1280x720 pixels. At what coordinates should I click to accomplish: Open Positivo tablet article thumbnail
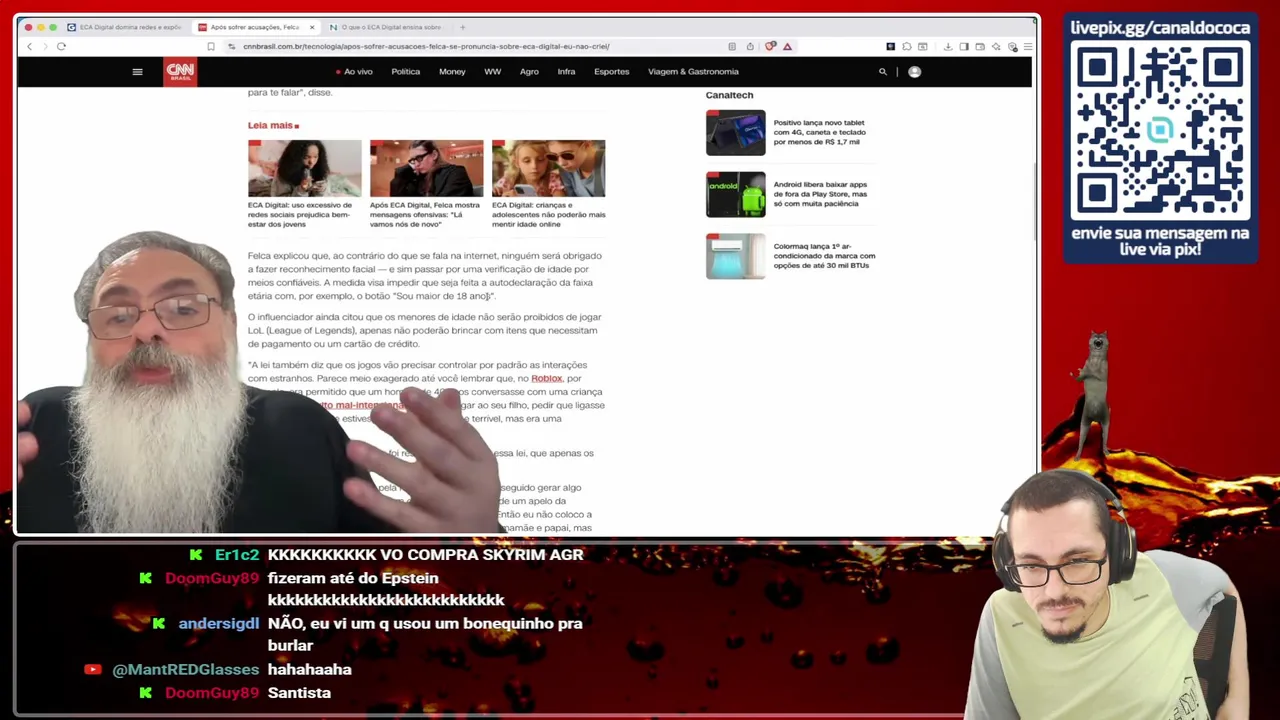click(735, 132)
